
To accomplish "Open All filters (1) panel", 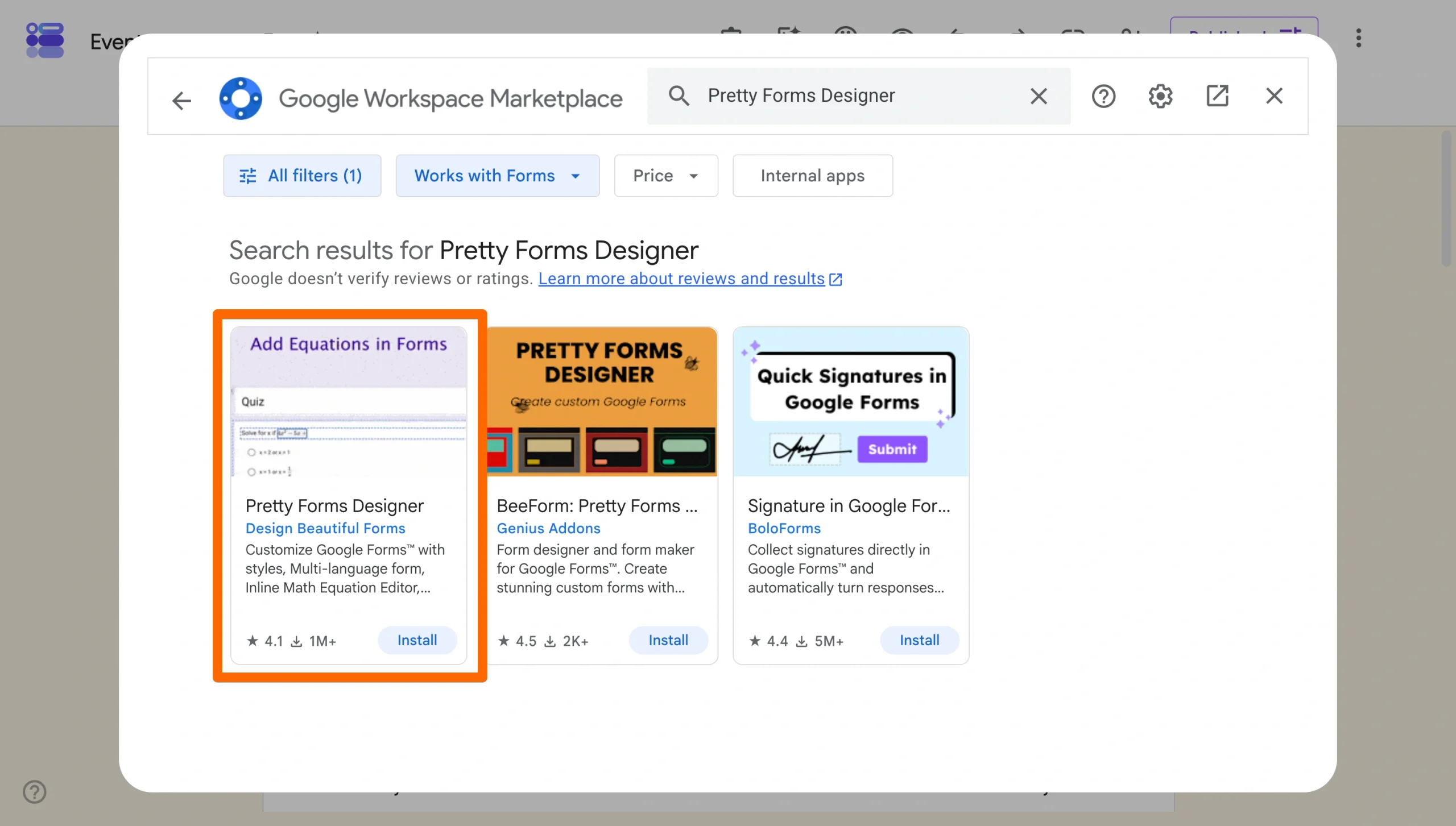I will coord(302,176).
